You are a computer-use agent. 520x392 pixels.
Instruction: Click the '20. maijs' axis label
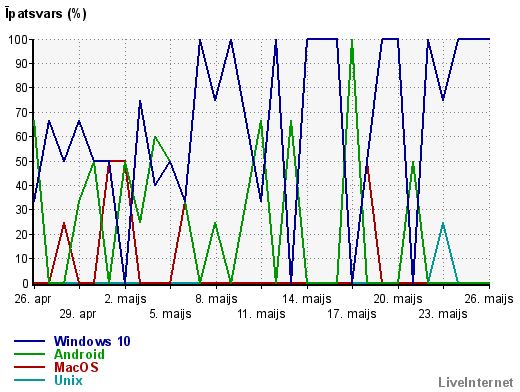point(398,299)
